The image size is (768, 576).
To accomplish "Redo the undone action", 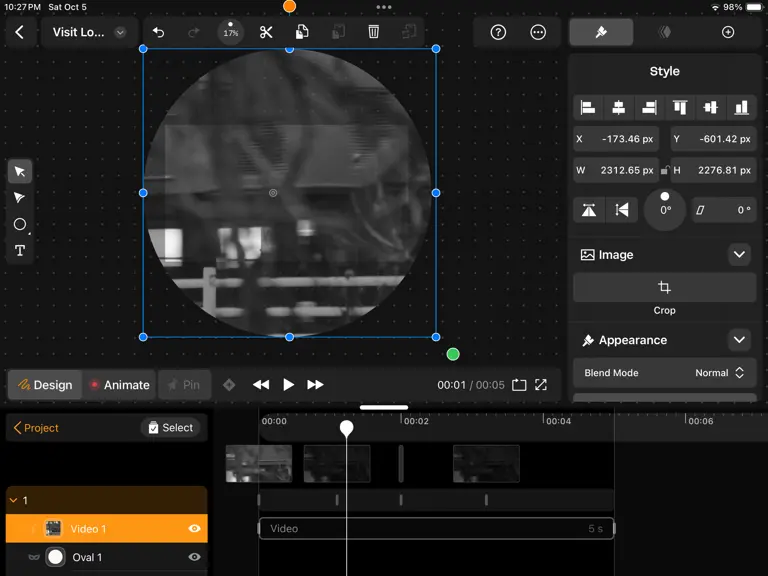I will point(194,32).
